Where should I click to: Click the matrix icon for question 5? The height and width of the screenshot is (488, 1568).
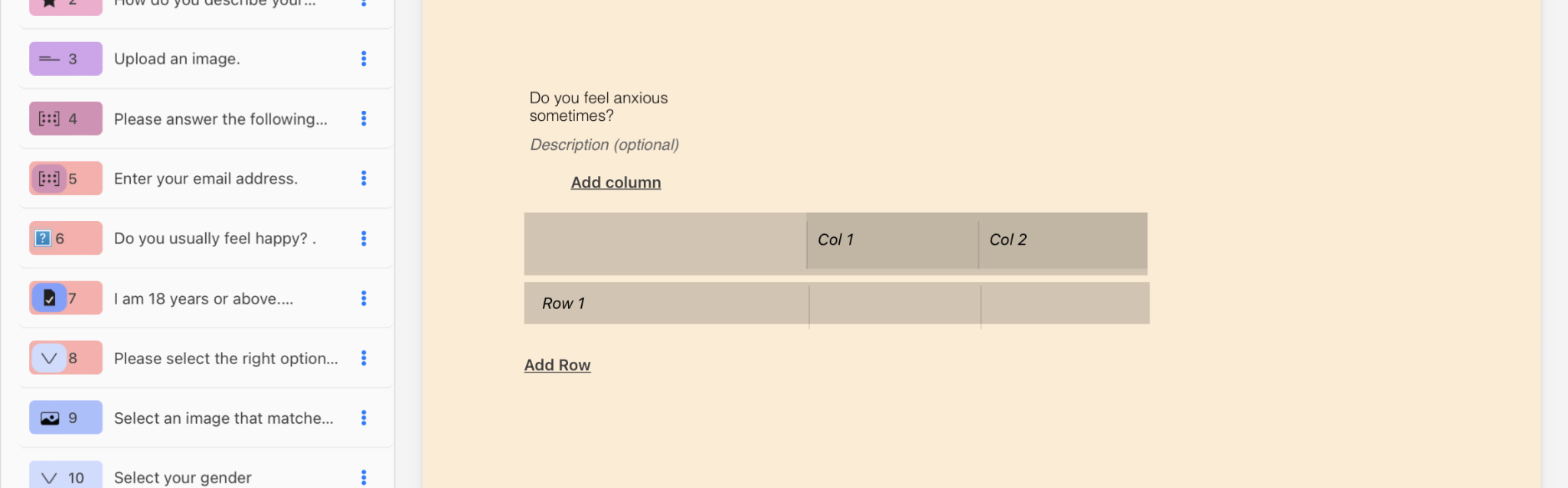[49, 179]
